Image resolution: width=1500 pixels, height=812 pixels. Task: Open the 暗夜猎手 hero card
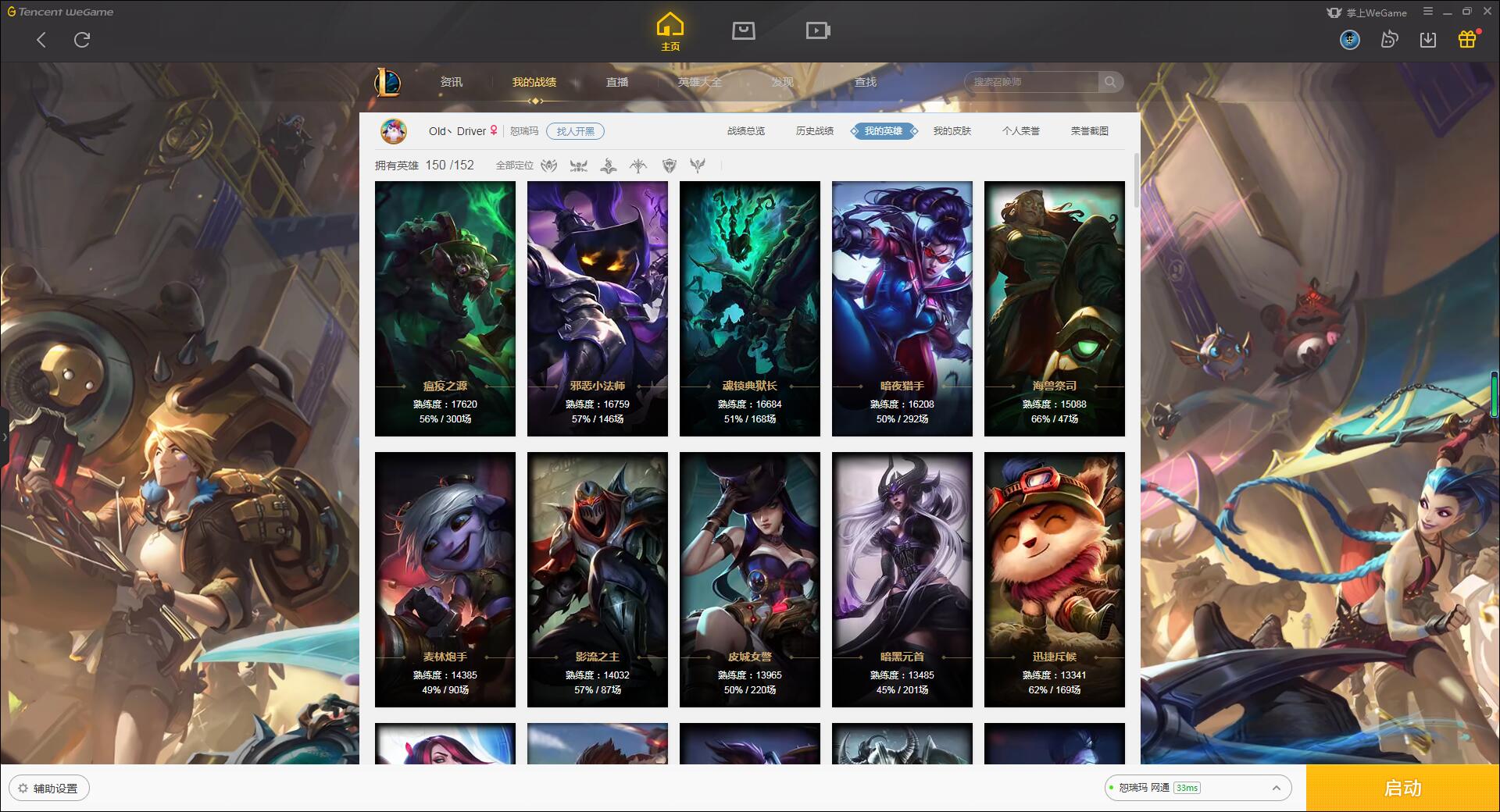(x=902, y=308)
